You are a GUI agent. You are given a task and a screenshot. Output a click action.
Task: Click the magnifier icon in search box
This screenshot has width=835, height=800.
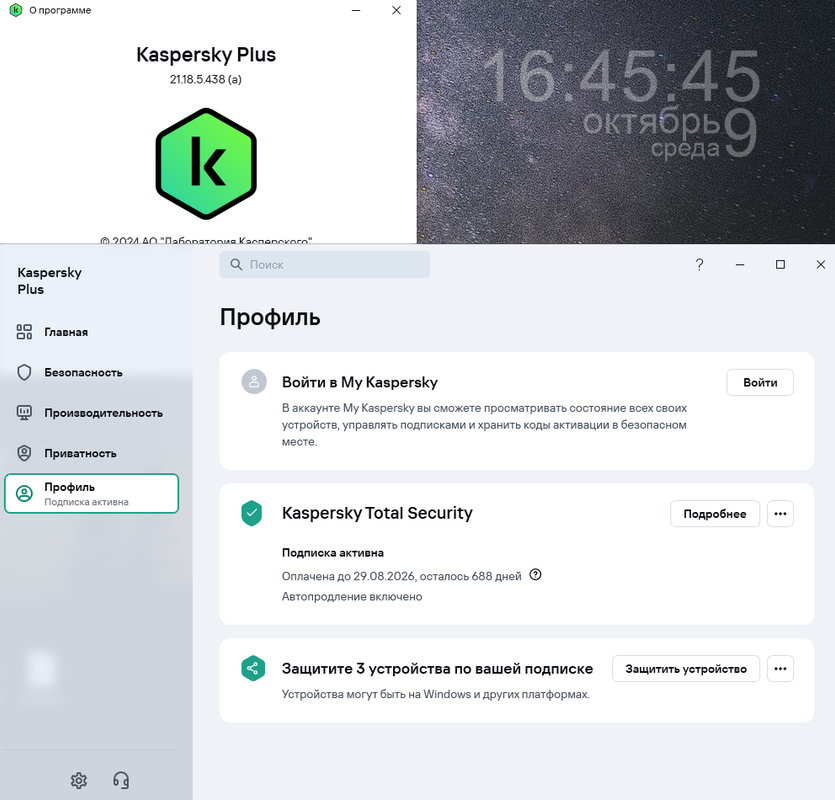236,265
